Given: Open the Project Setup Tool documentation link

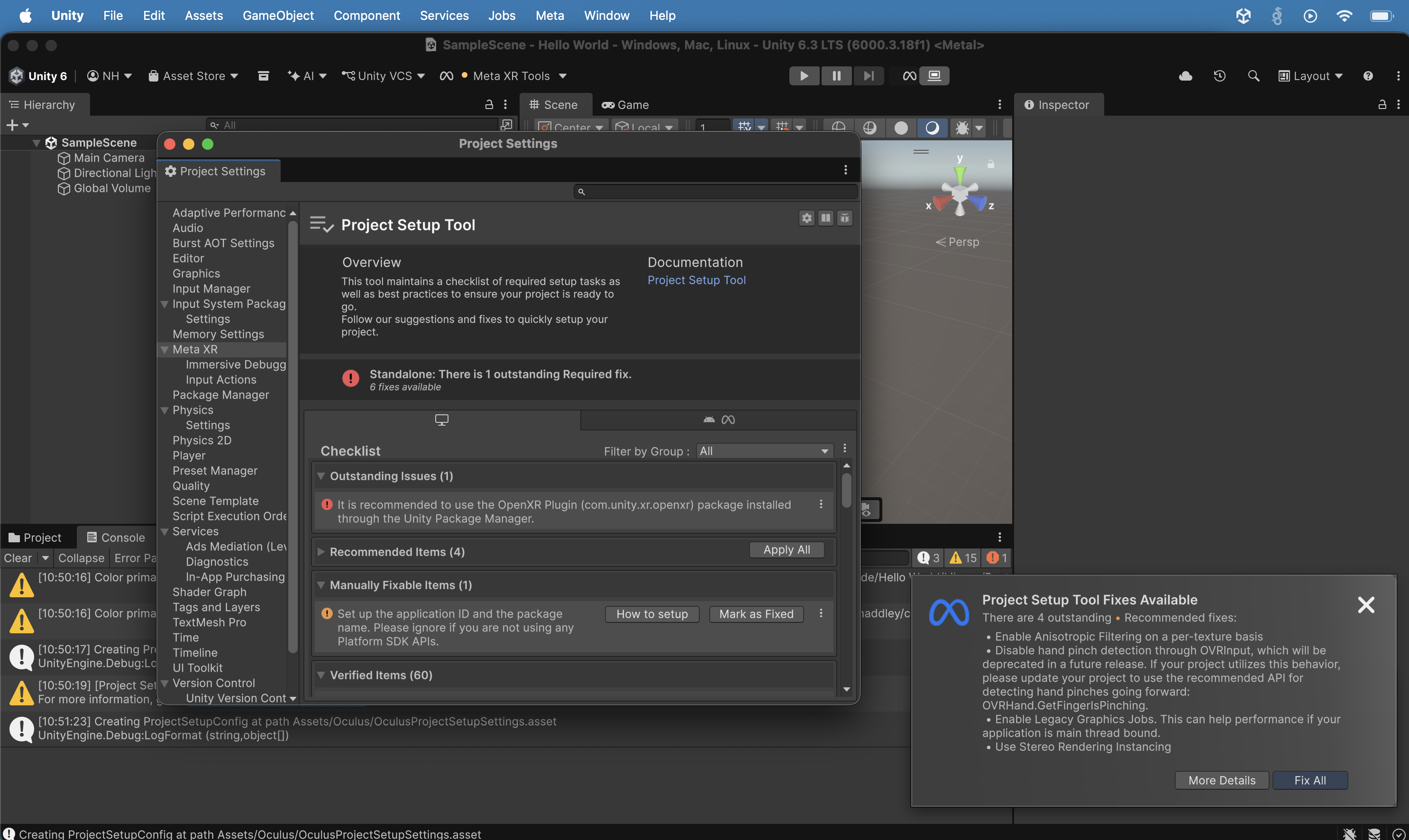Looking at the screenshot, I should 696,280.
